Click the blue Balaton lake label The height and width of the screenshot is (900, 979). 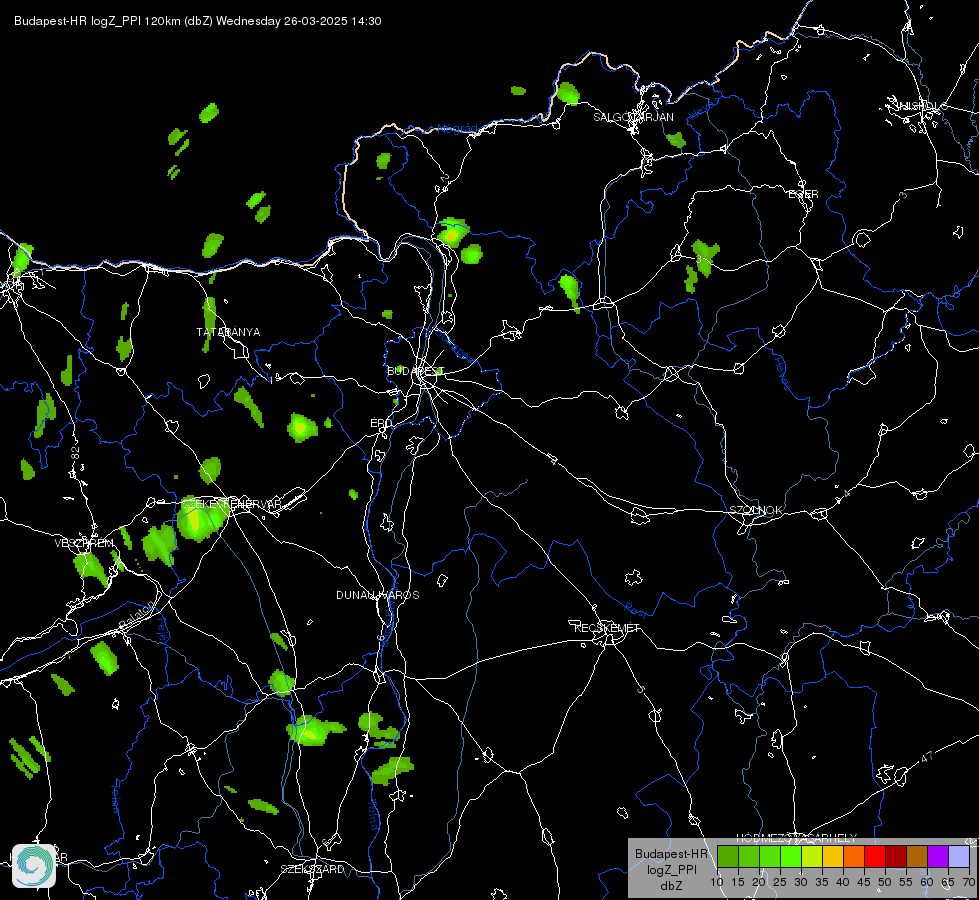[x=135, y=614]
